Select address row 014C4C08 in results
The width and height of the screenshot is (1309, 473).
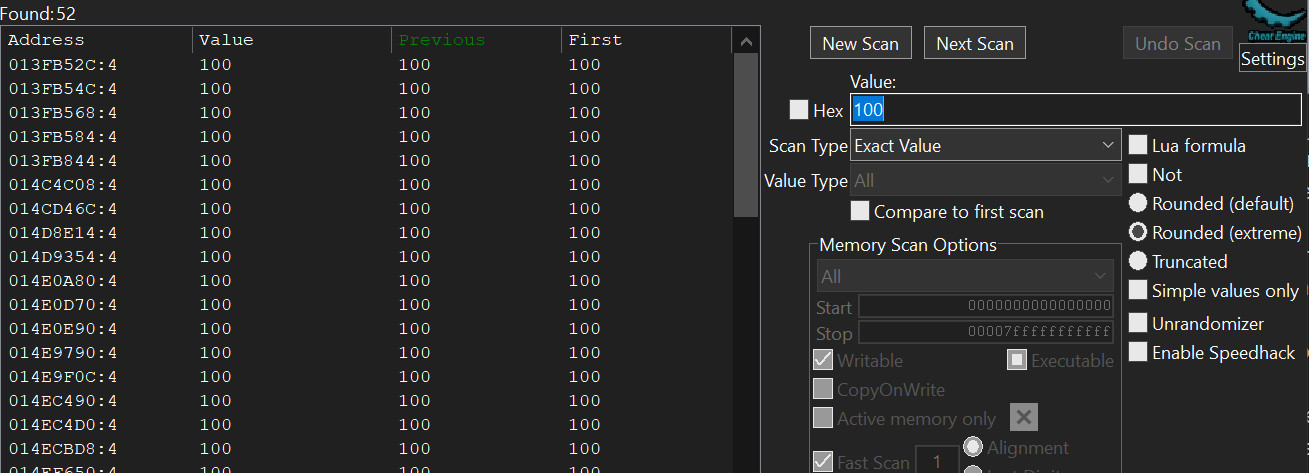pyautogui.click(x=64, y=185)
